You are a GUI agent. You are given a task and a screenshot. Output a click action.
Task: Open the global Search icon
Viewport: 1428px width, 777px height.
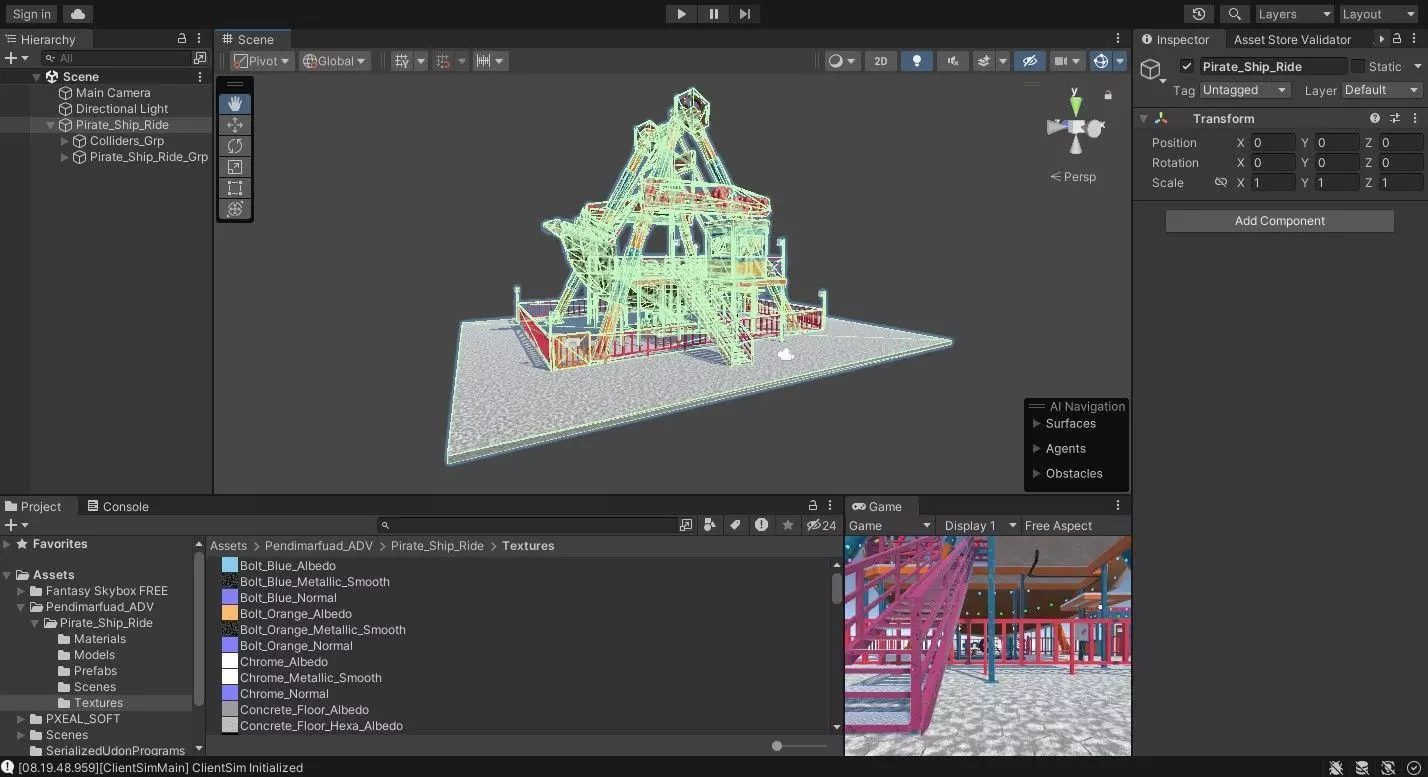[1235, 14]
